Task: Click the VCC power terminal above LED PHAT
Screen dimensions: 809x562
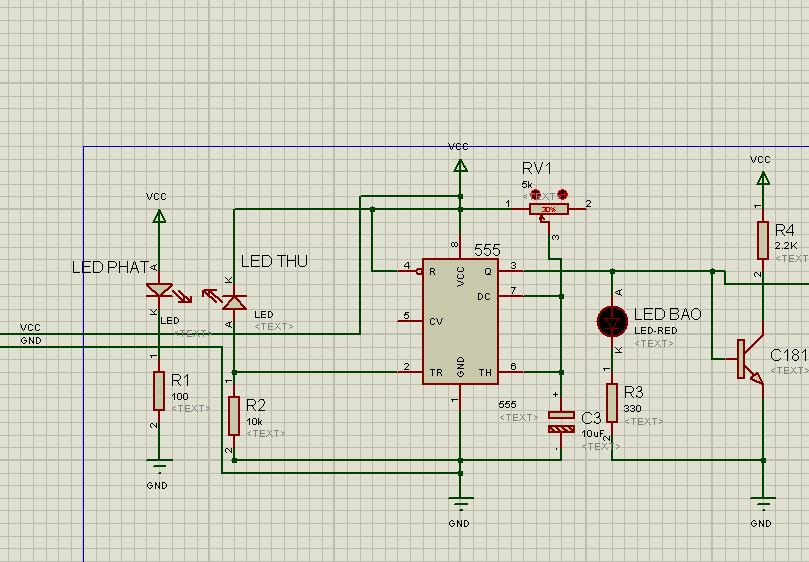Action: coord(159,216)
